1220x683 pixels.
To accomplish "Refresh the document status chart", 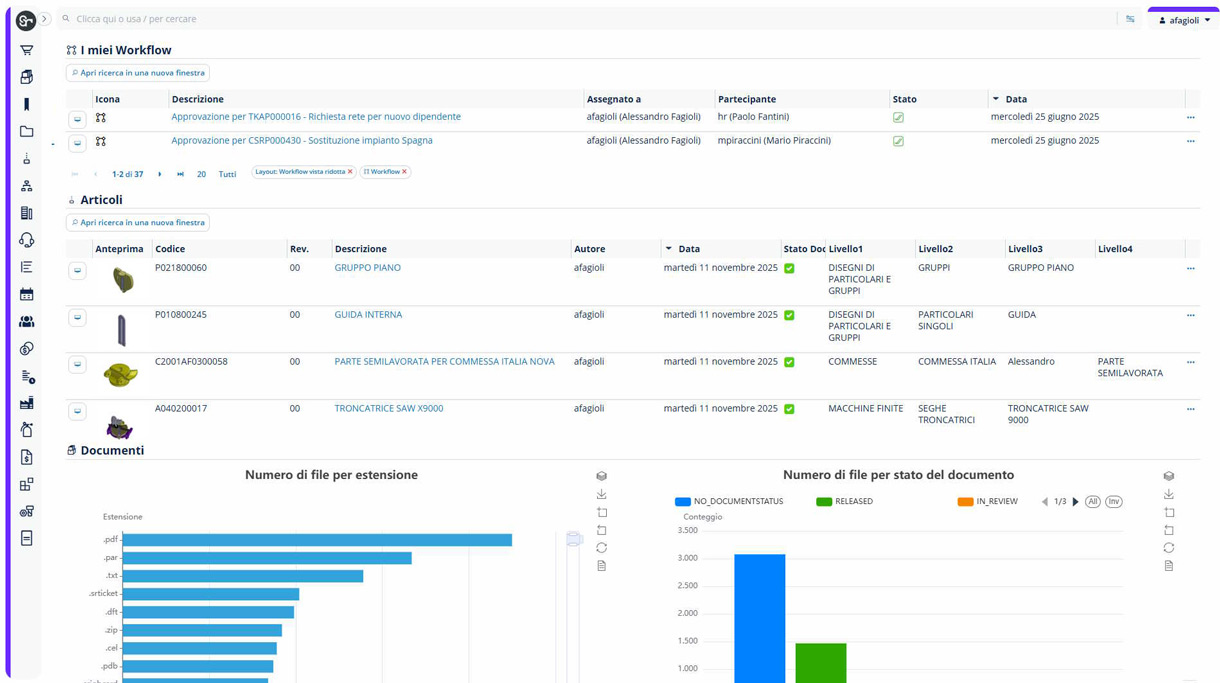I will click(x=1168, y=548).
